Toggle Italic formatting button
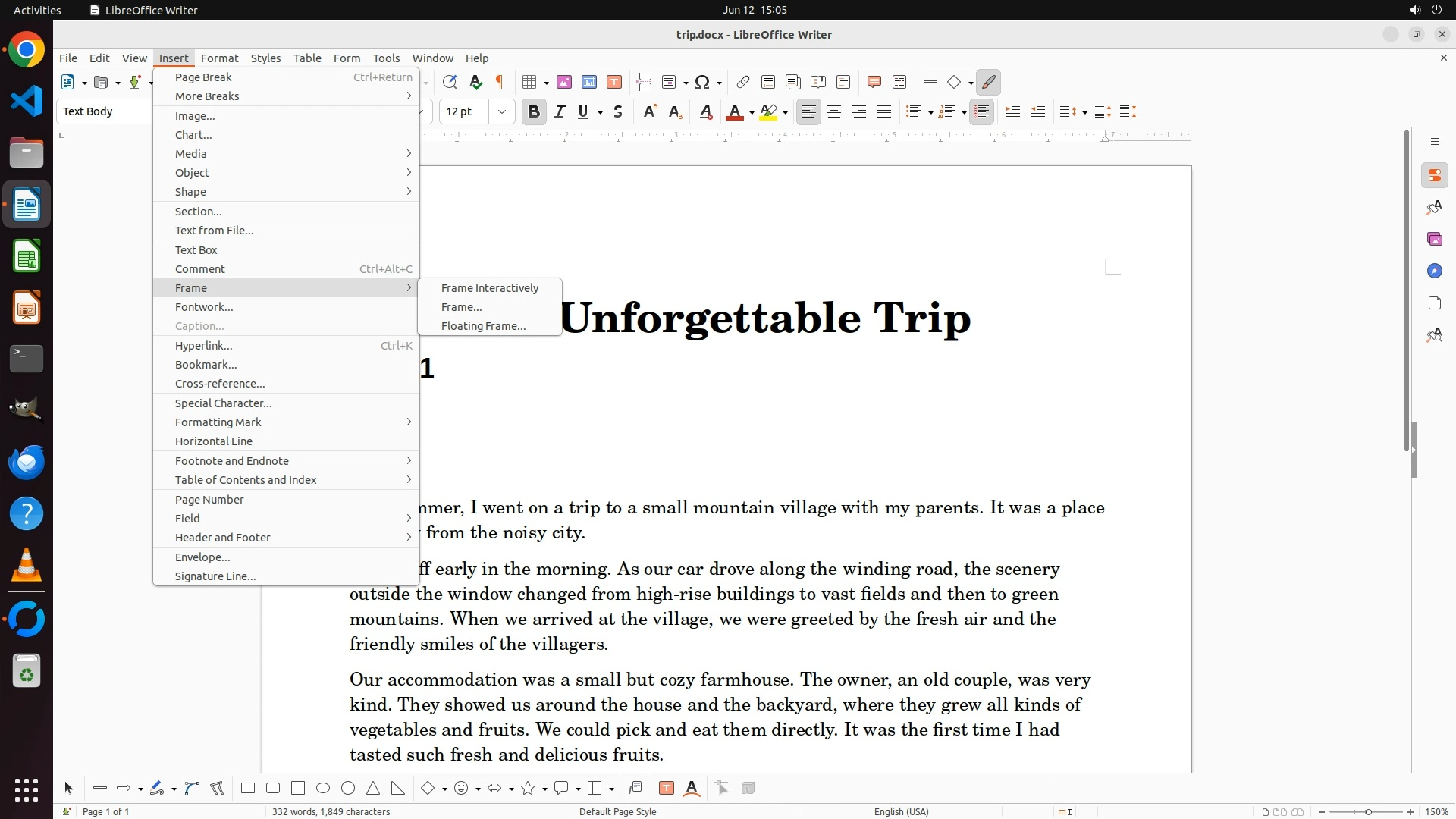The height and width of the screenshot is (819, 1456). pyautogui.click(x=559, y=111)
